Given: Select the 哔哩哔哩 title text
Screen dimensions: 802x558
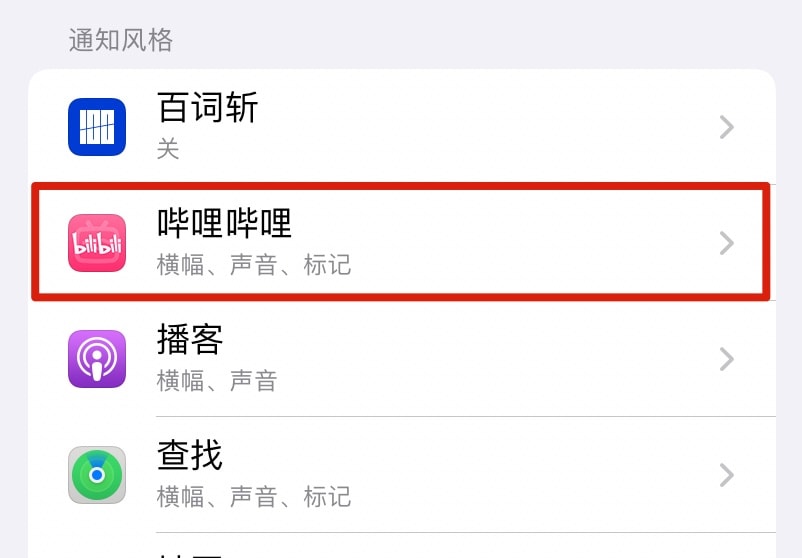Looking at the screenshot, I should coord(225,224).
